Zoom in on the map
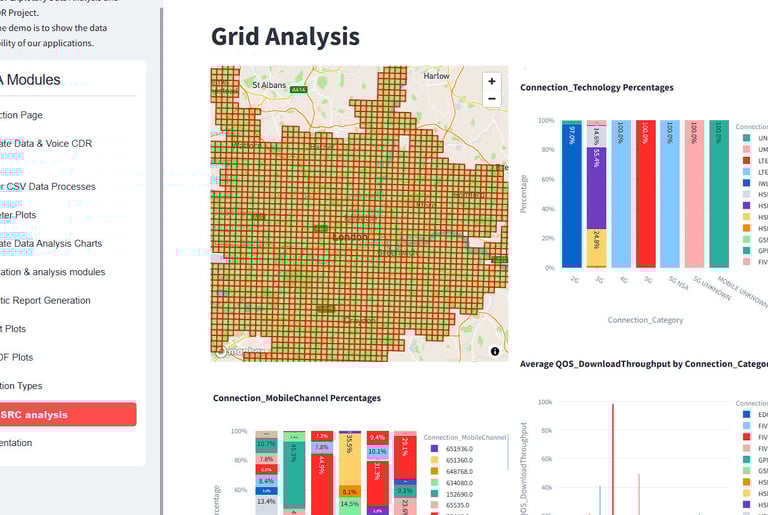768x515 pixels. (491, 81)
